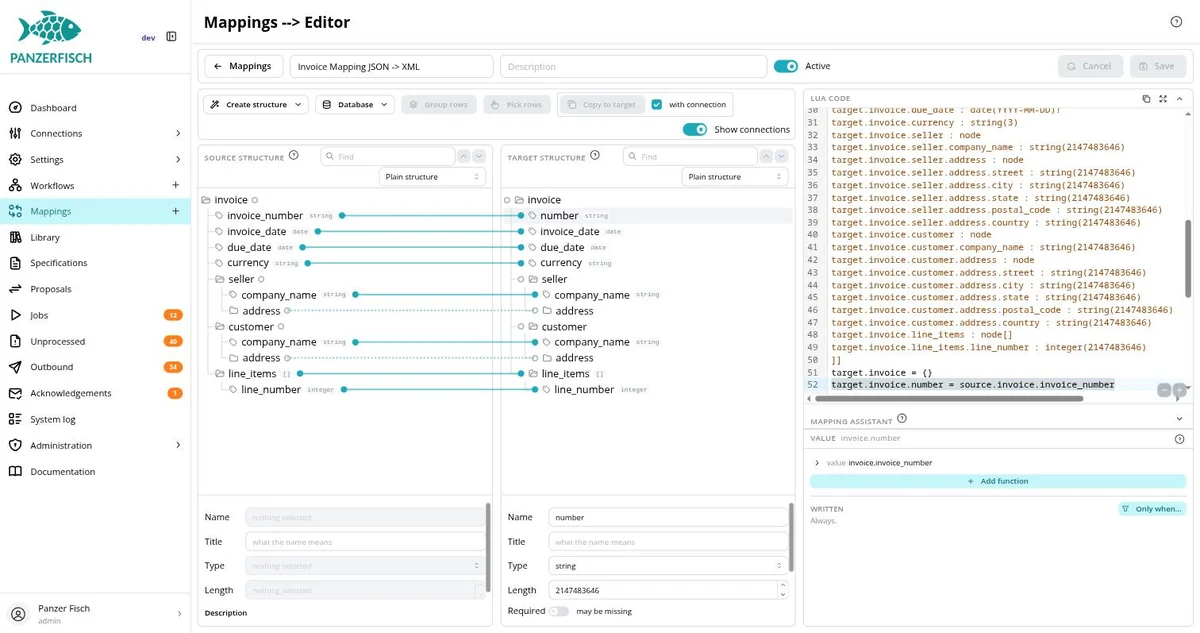The width and height of the screenshot is (1200, 633).
Task: Add a new workflow with the plus icon
Action: pos(176,185)
